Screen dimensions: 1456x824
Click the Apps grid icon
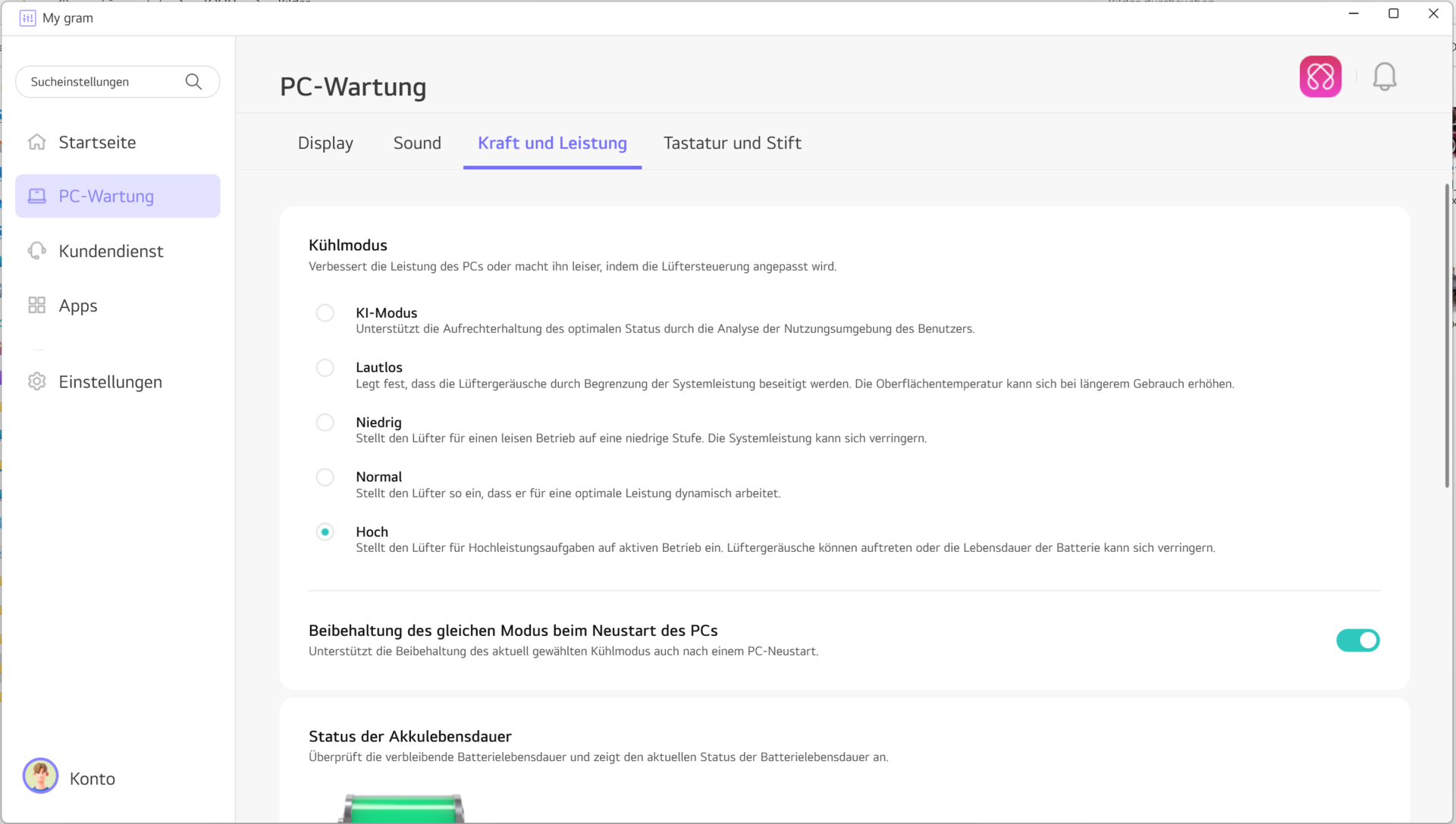coord(37,305)
